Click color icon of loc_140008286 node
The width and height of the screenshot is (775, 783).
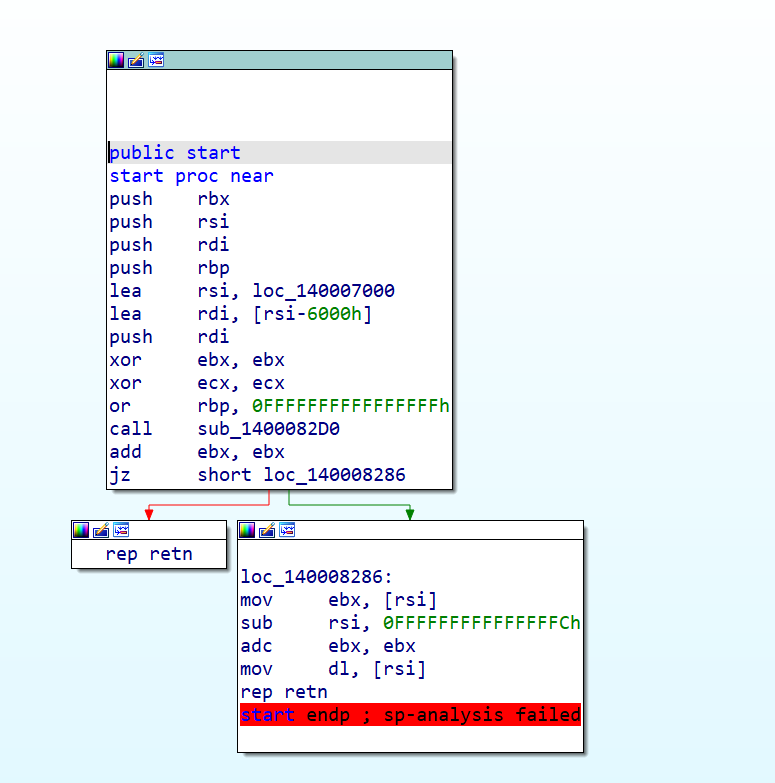[247, 530]
